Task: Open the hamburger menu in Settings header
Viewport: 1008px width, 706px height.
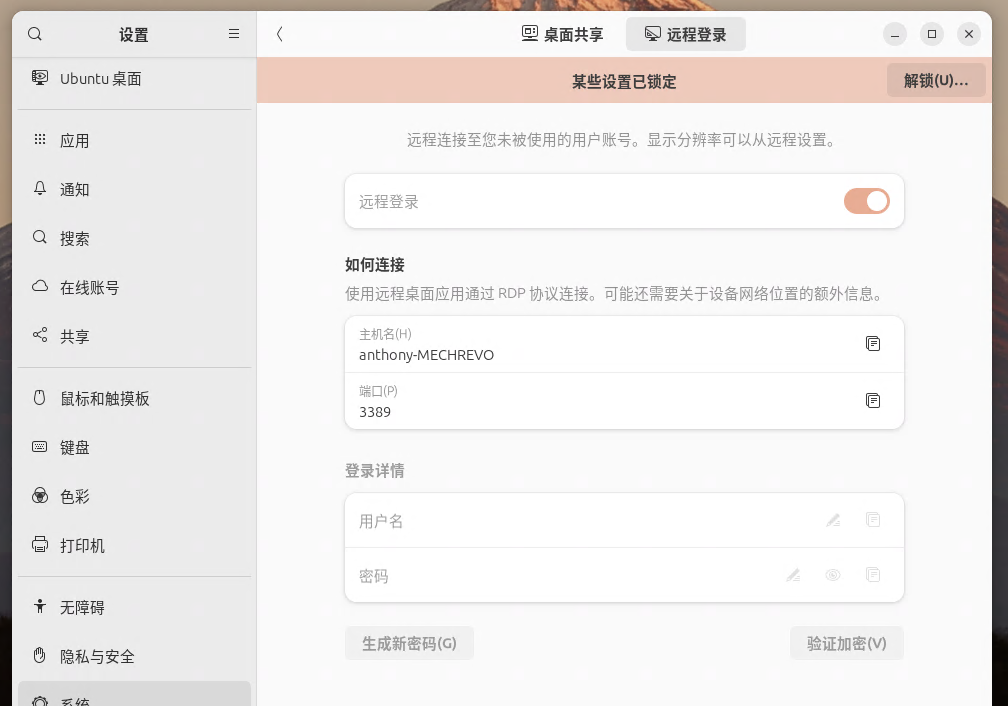Action: (233, 34)
